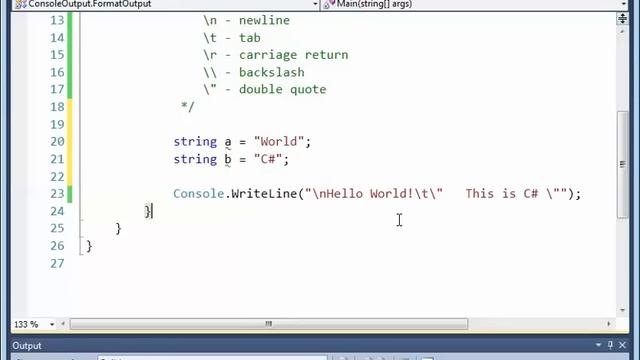Click the vertical scrollbar up arrow
Image resolution: width=640 pixels, height=360 pixels.
coord(622,31)
